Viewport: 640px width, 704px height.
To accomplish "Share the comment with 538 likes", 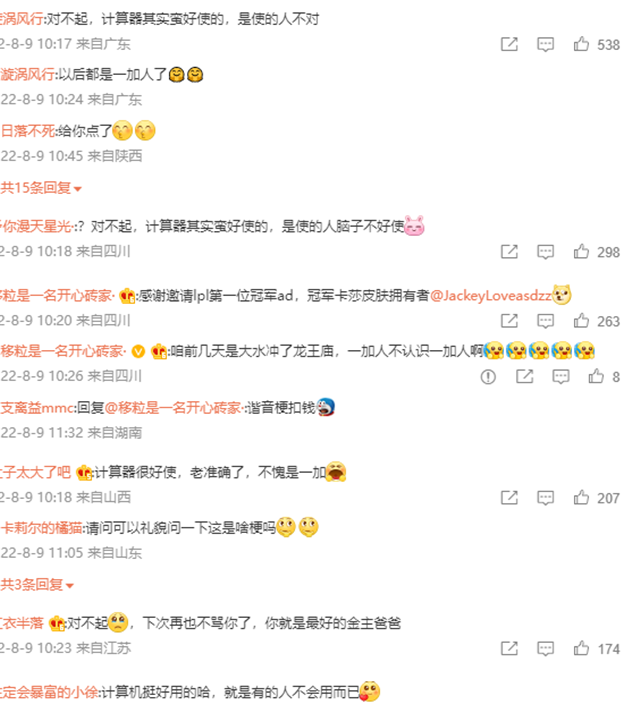I will pyautogui.click(x=509, y=44).
